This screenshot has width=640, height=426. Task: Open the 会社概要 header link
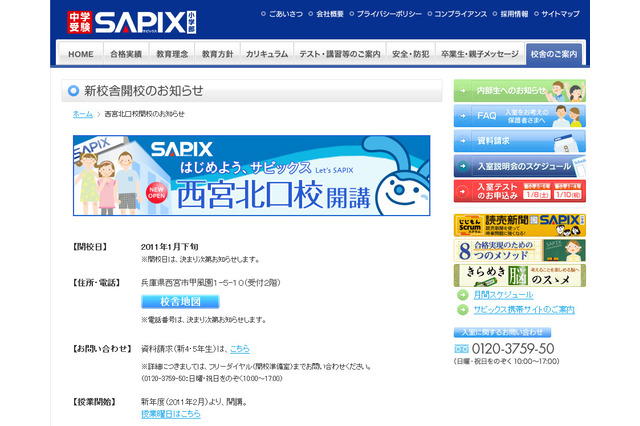click(330, 14)
